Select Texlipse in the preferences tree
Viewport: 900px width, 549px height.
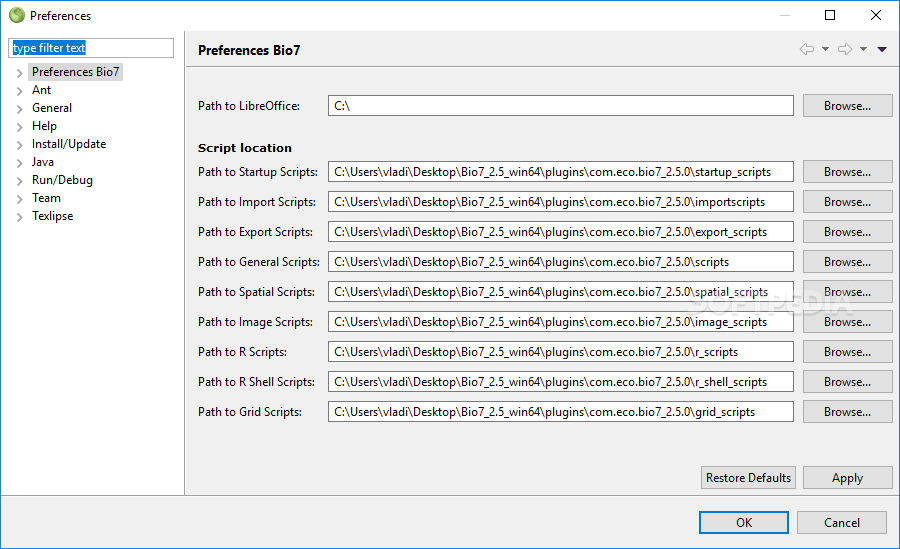point(52,216)
